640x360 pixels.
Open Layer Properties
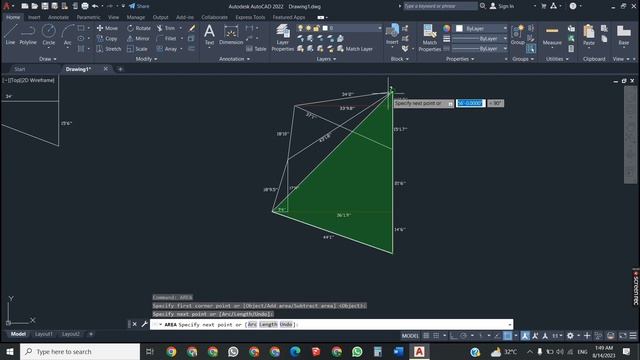click(x=282, y=38)
